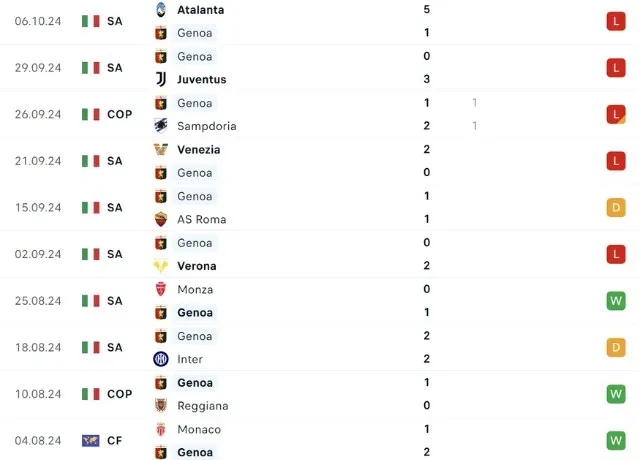Click the Monza team crest

point(160,289)
